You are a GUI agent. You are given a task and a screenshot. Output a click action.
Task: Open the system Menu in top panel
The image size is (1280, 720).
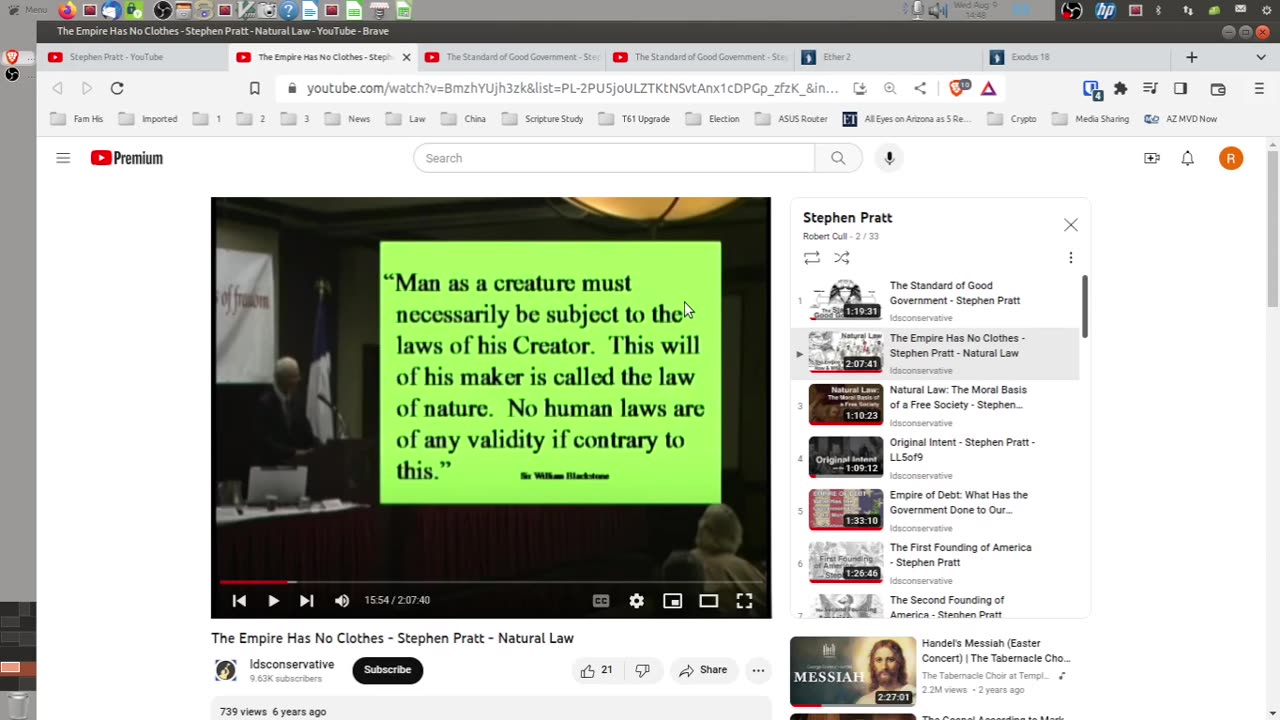(x=28, y=10)
